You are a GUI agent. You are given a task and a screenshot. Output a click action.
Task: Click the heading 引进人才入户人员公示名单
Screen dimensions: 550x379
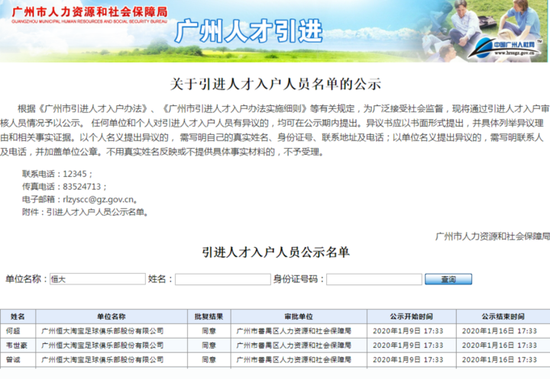pos(276,252)
